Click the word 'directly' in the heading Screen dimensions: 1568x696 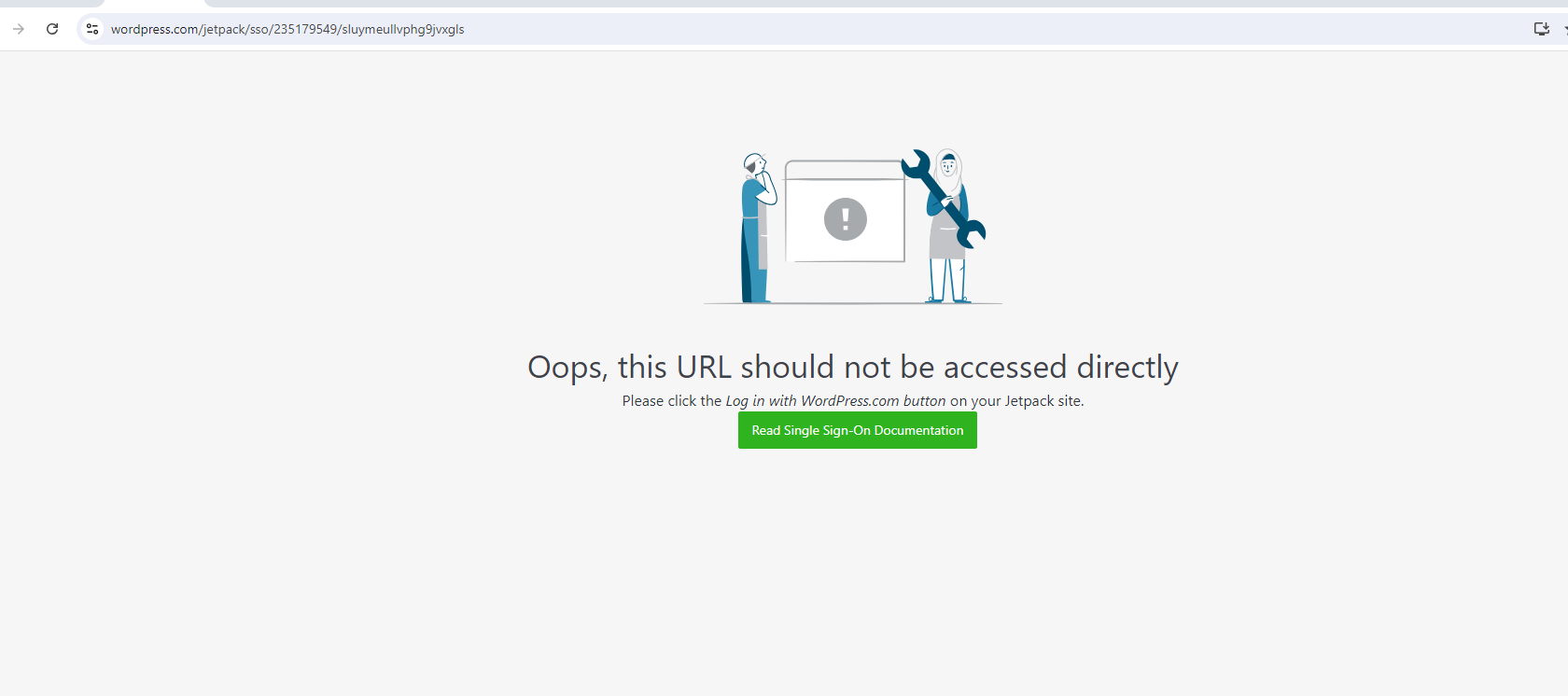point(1127,367)
